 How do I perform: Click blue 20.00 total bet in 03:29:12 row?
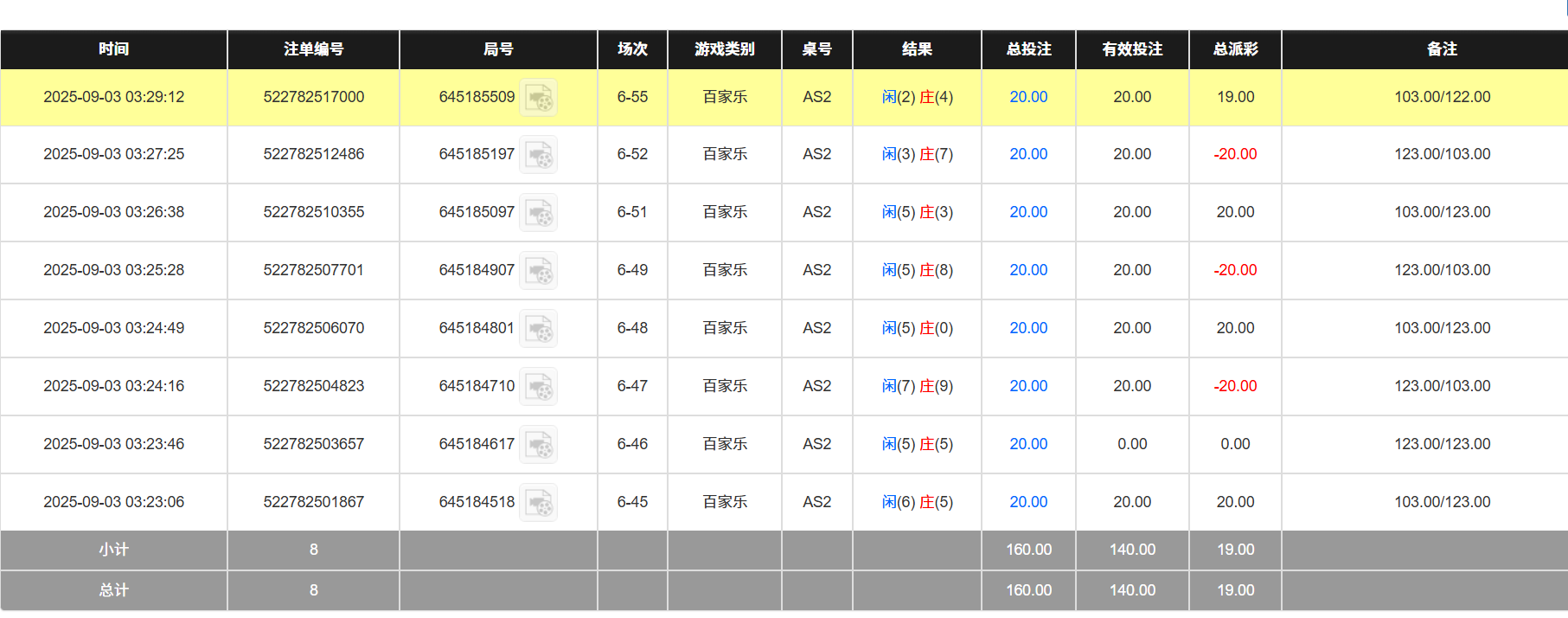tap(1028, 97)
